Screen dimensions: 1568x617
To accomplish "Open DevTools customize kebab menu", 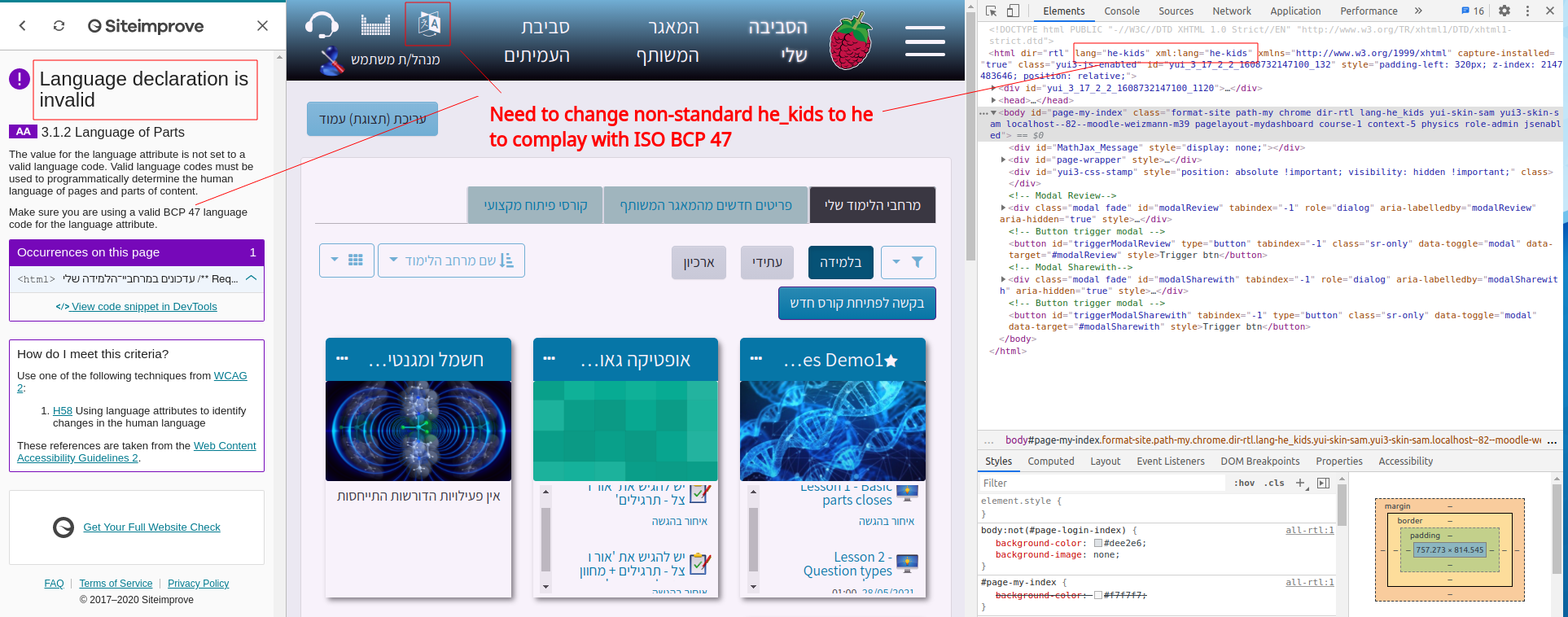I will [x=1527, y=11].
